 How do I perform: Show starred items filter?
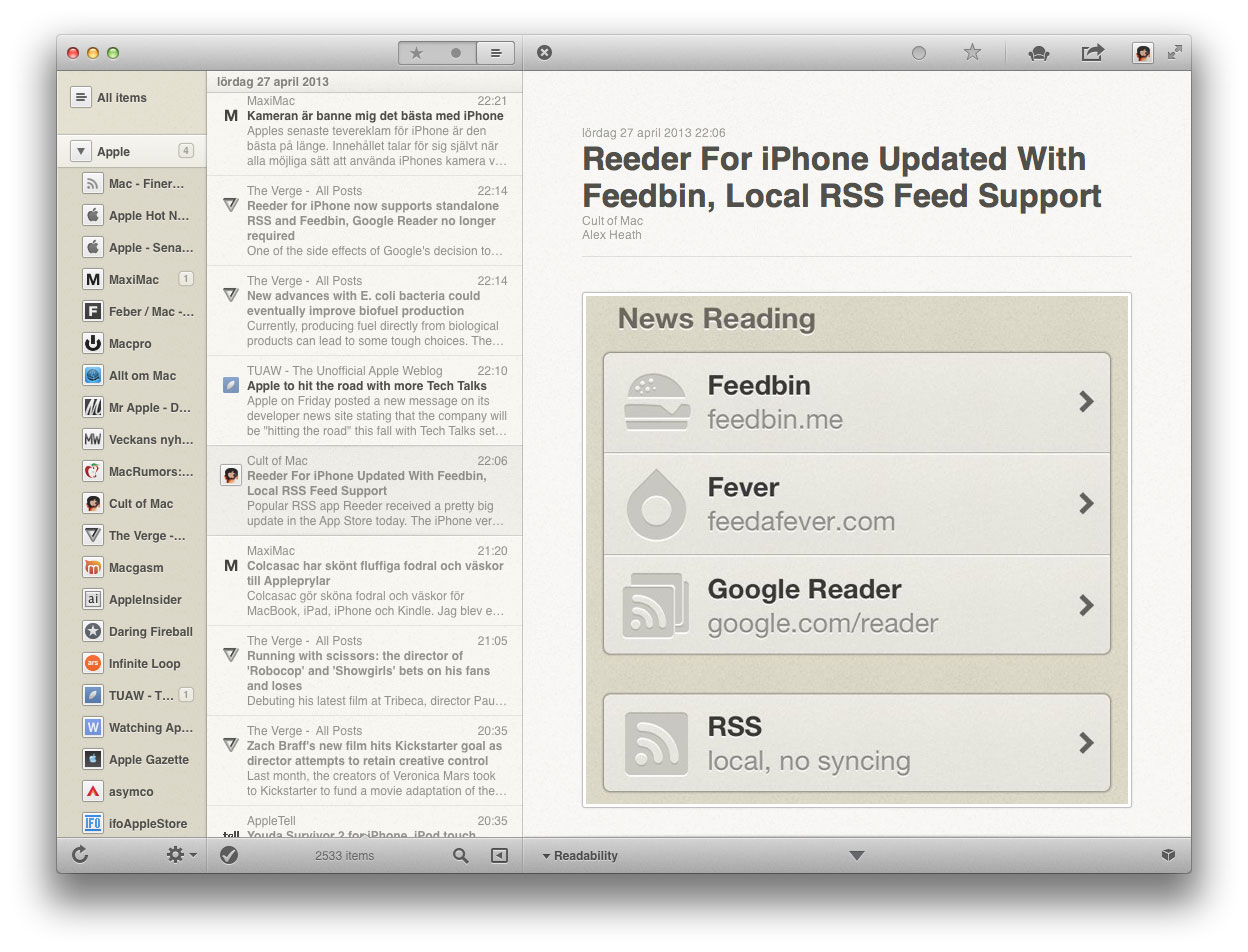point(417,53)
